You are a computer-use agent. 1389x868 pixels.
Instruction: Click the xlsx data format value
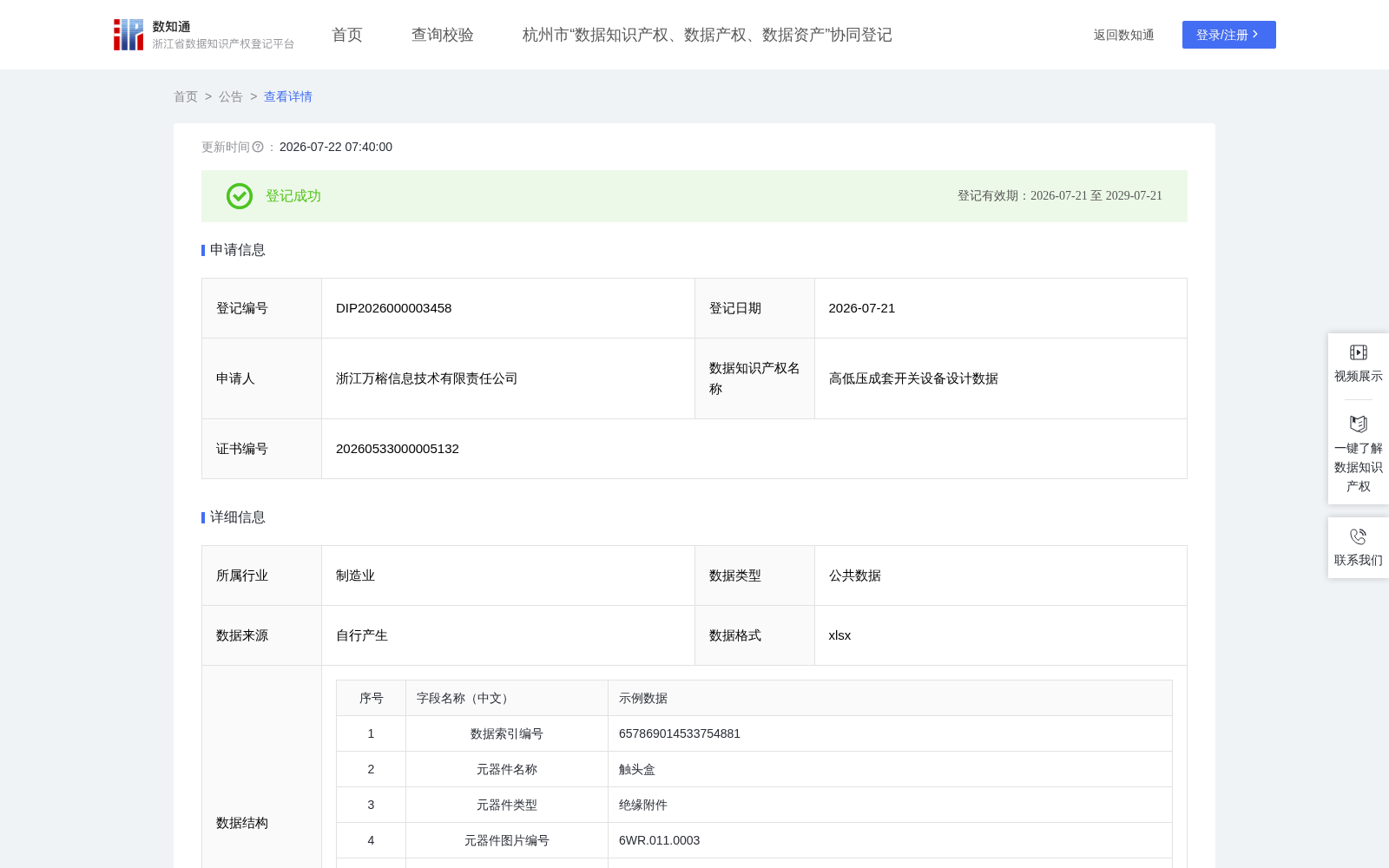[840, 635]
